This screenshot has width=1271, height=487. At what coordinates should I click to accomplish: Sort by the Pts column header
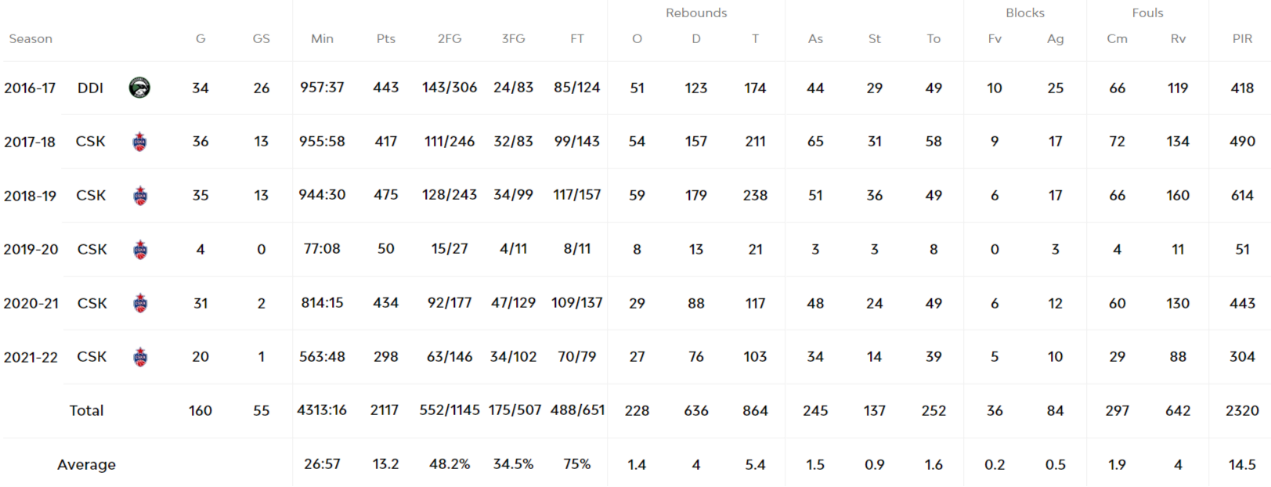386,39
